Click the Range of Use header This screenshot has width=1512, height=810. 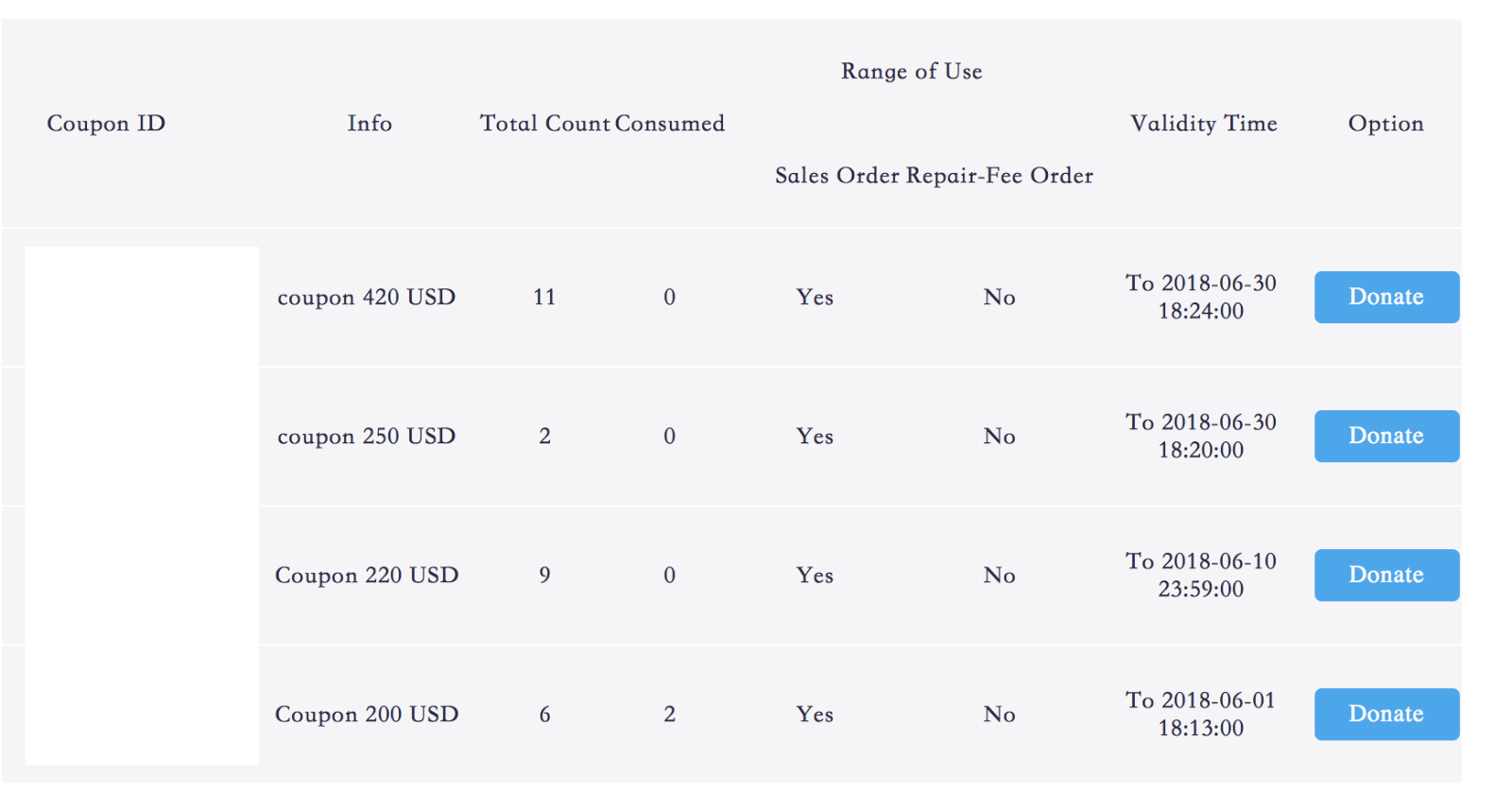point(911,71)
